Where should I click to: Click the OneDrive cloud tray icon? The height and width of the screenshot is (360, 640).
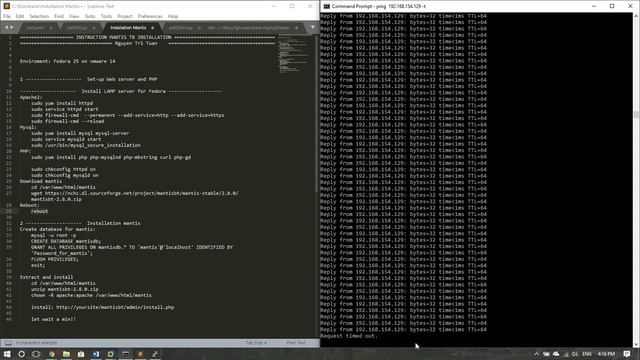[x=556, y=354]
